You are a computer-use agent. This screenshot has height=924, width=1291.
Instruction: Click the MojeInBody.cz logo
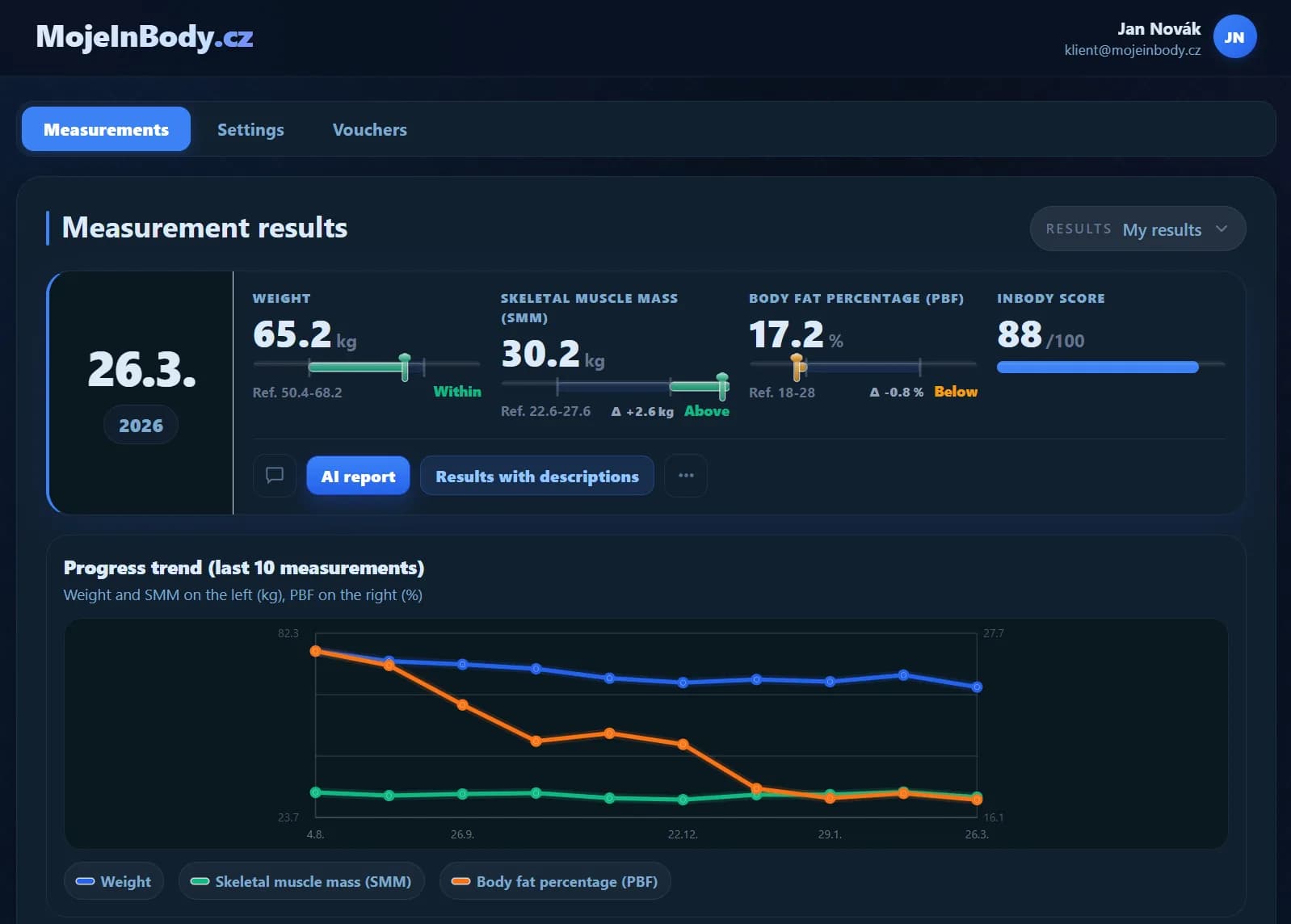pos(145,37)
